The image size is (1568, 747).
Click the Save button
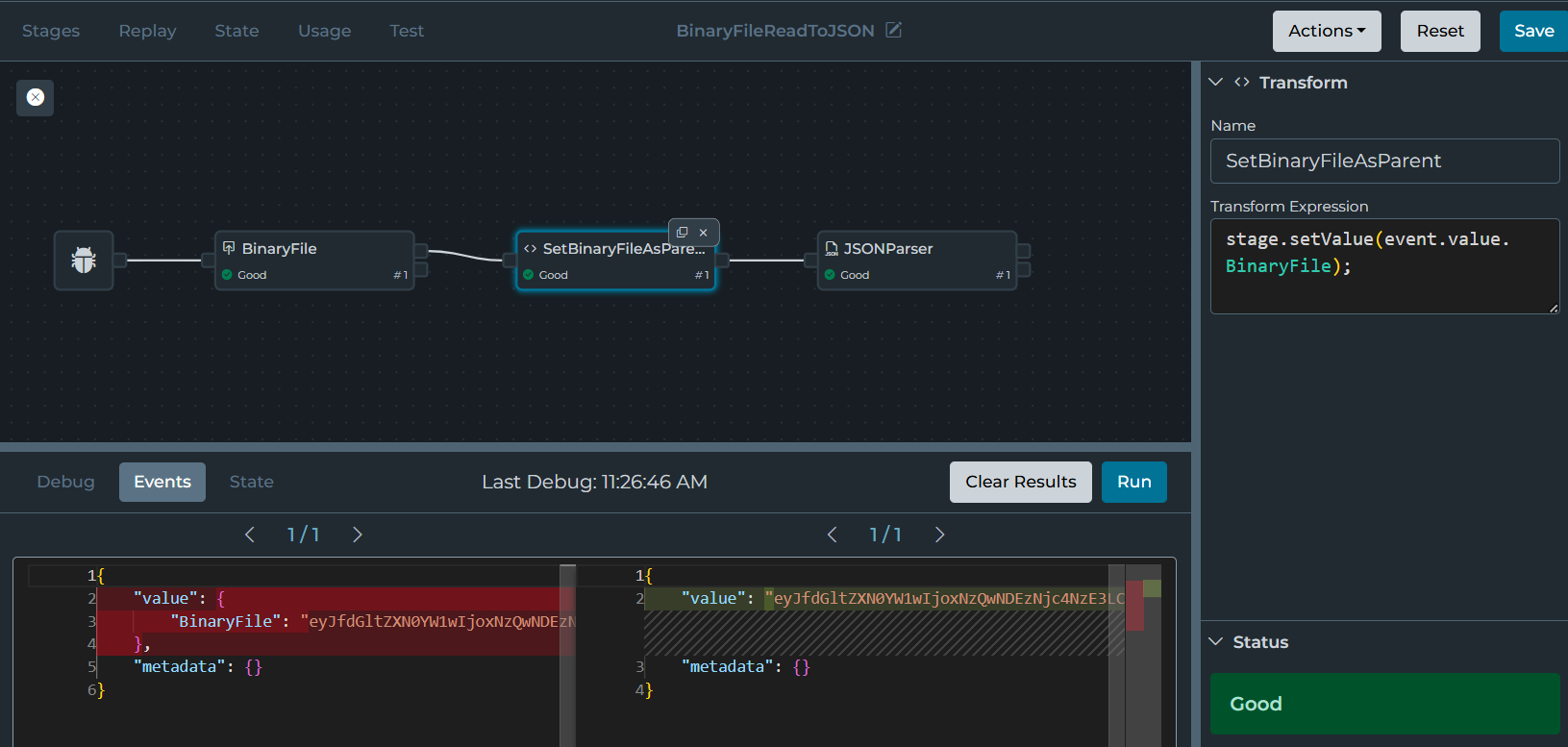click(x=1533, y=31)
